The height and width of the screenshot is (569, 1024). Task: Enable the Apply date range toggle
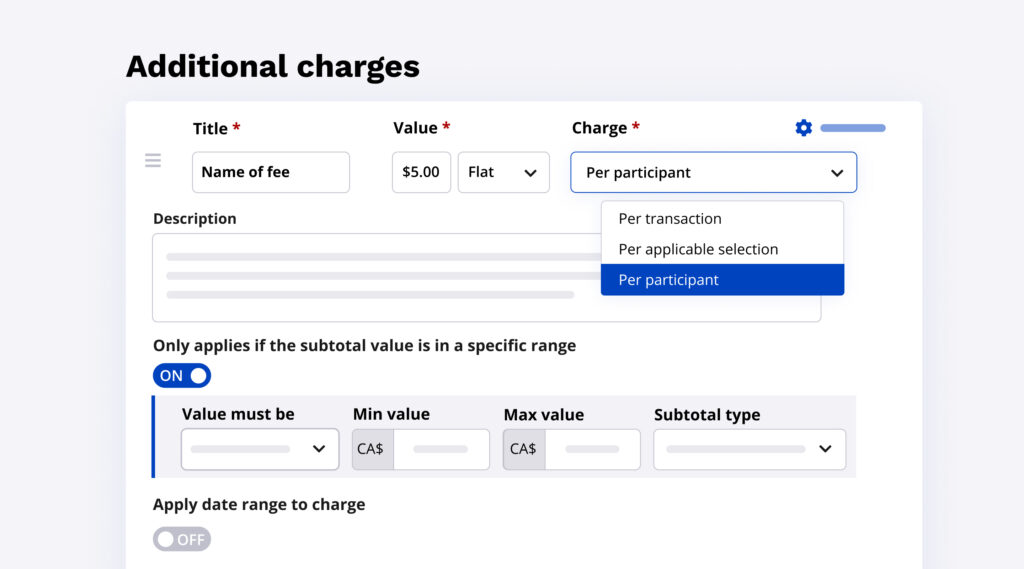pos(182,539)
